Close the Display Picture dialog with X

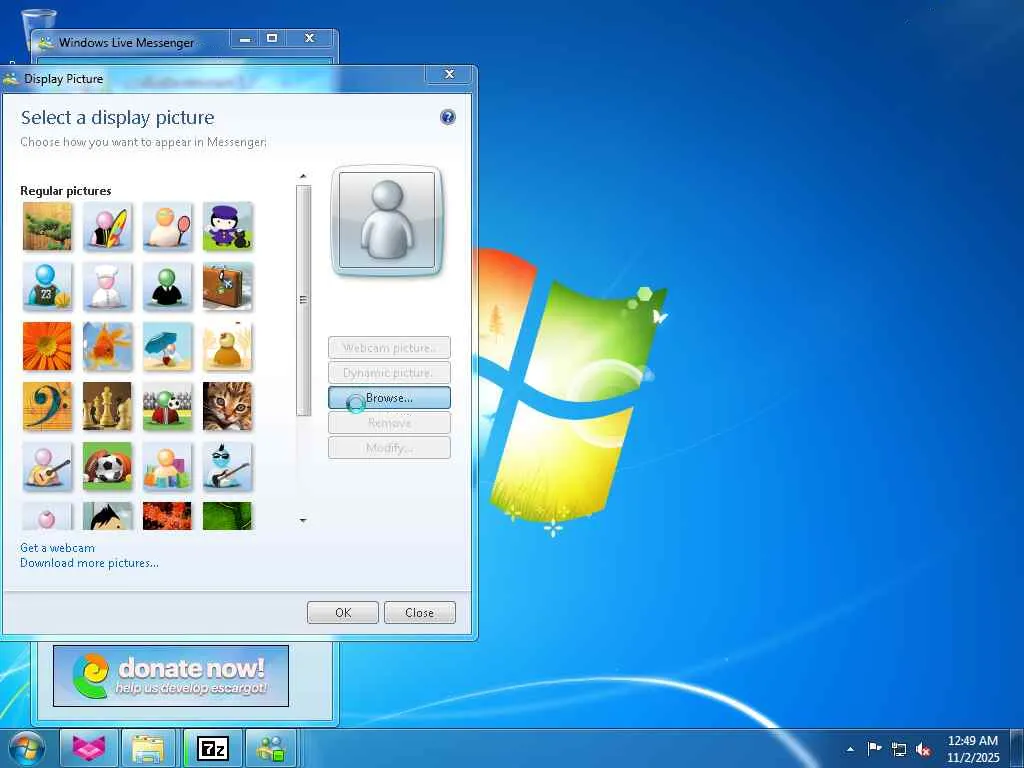[x=449, y=74]
